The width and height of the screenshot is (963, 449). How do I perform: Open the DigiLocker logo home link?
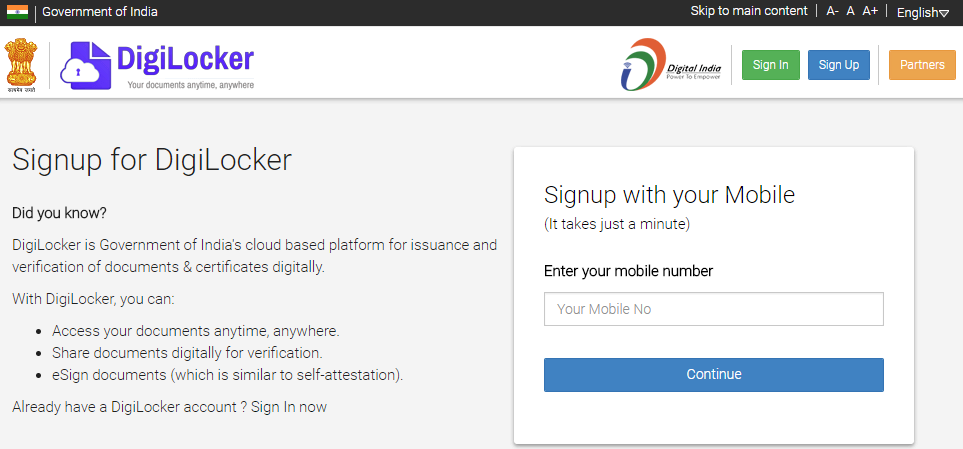click(x=157, y=64)
